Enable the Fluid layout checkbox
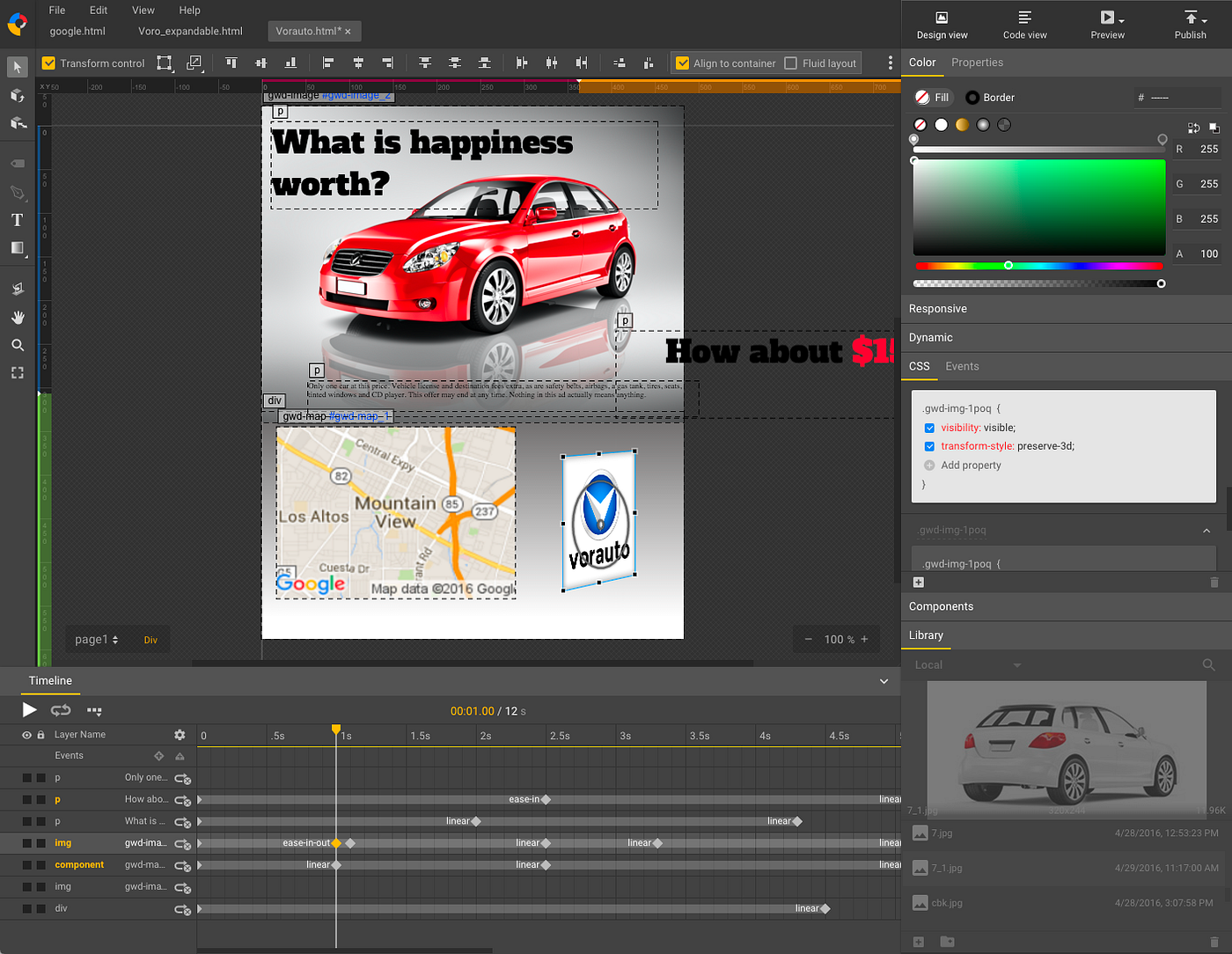The width and height of the screenshot is (1232, 954). click(x=790, y=63)
